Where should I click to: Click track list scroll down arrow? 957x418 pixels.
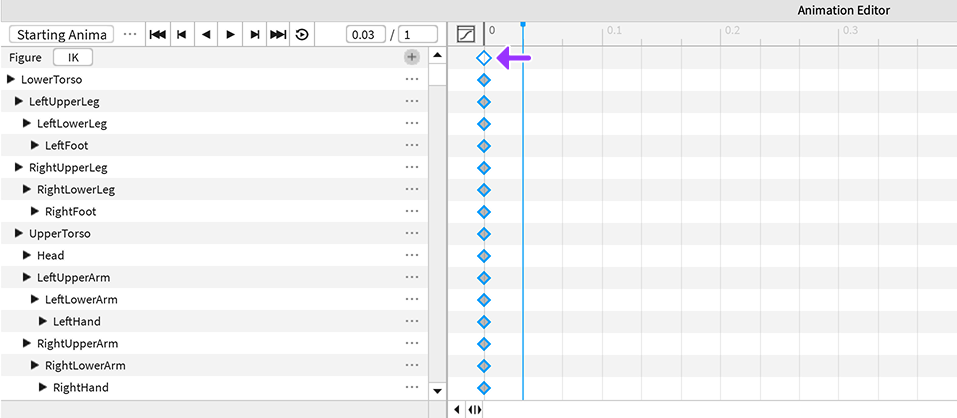pyautogui.click(x=436, y=391)
